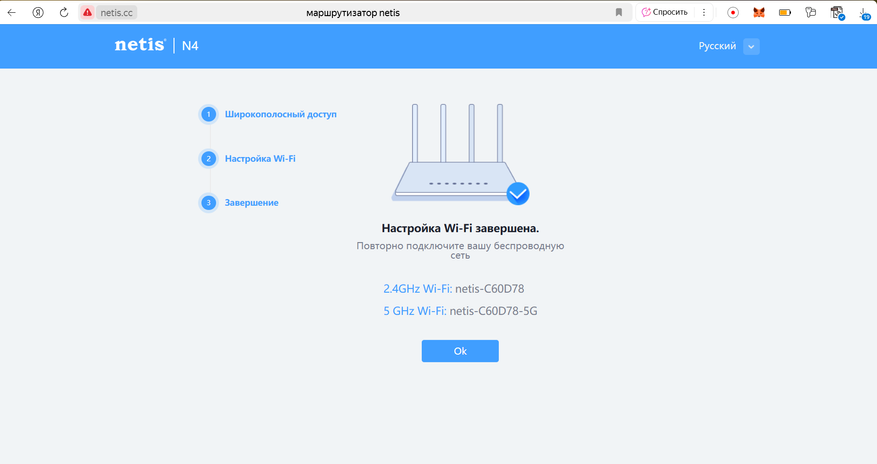
Task: Open the Русский language dropdown
Action: click(728, 46)
